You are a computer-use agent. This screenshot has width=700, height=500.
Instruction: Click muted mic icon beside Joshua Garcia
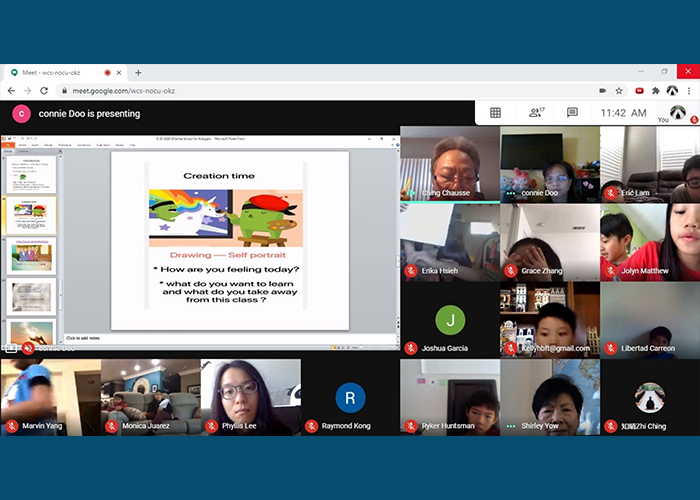pyautogui.click(x=411, y=348)
